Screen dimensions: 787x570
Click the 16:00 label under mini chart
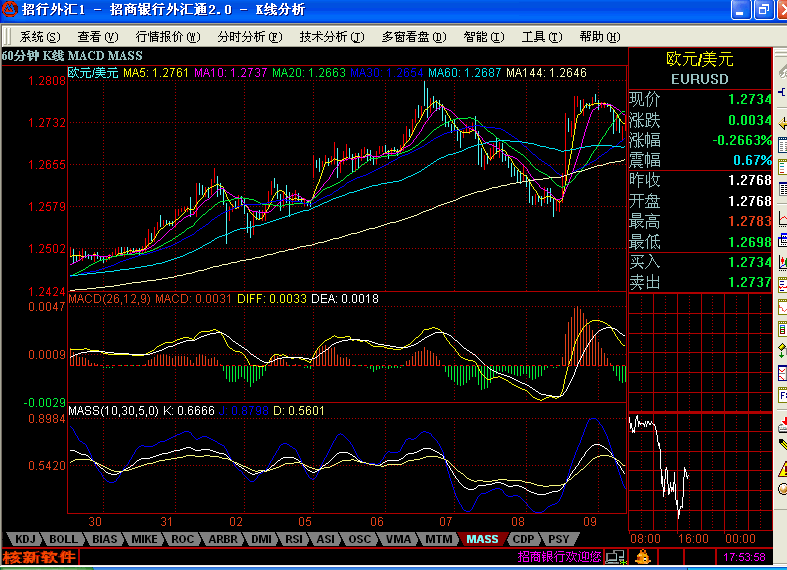693,539
